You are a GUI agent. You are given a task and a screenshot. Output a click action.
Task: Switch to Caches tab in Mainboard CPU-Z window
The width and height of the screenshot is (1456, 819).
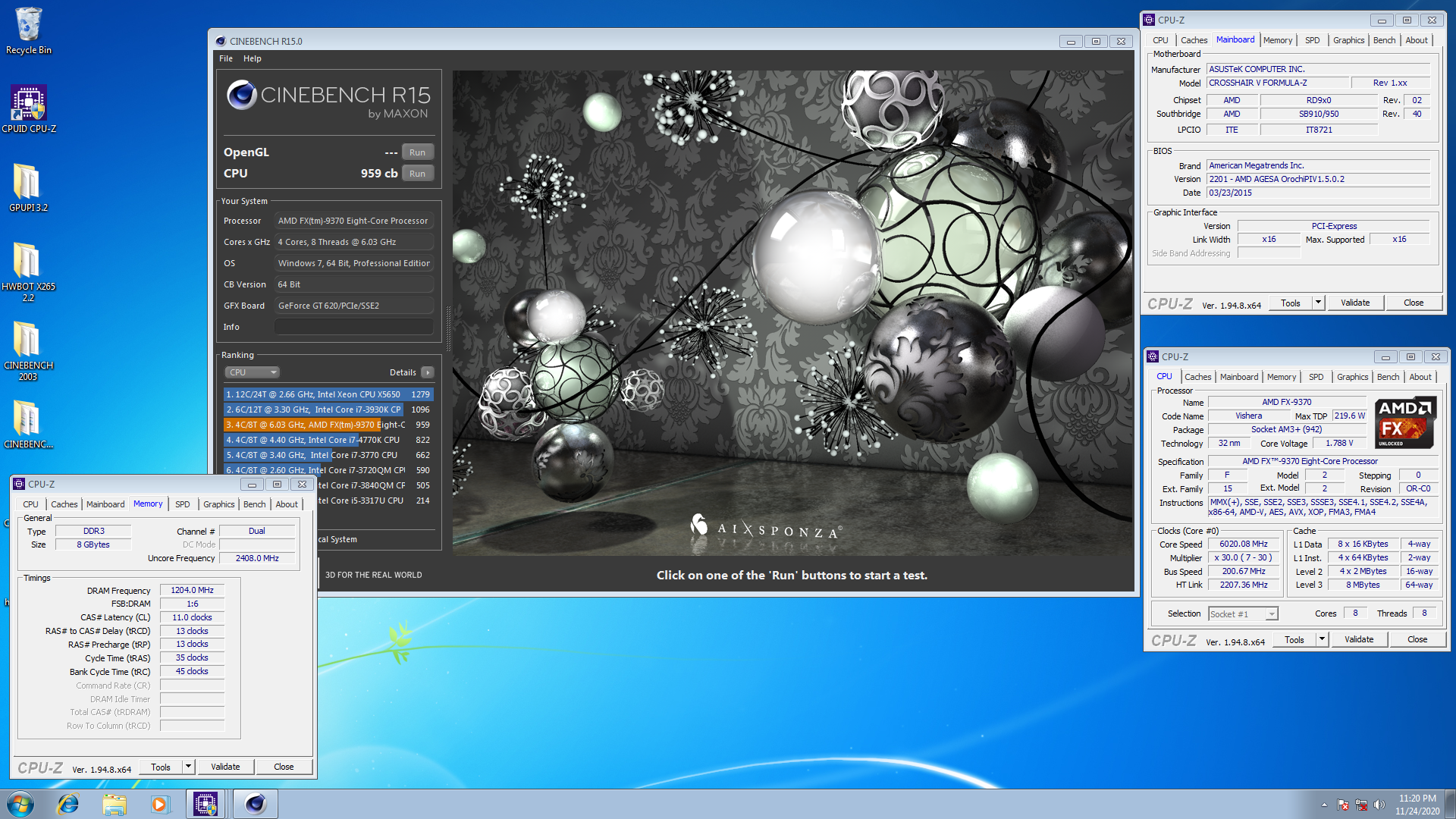[x=1194, y=40]
